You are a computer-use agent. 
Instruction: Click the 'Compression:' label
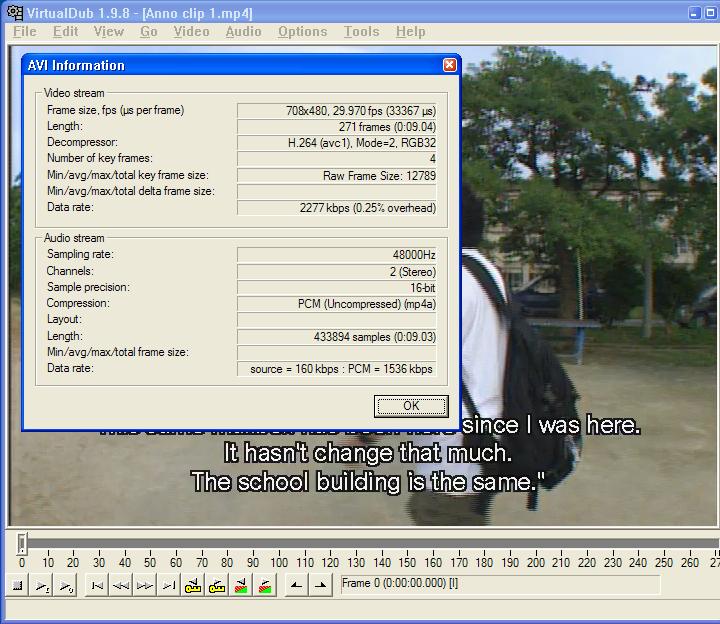[78, 303]
